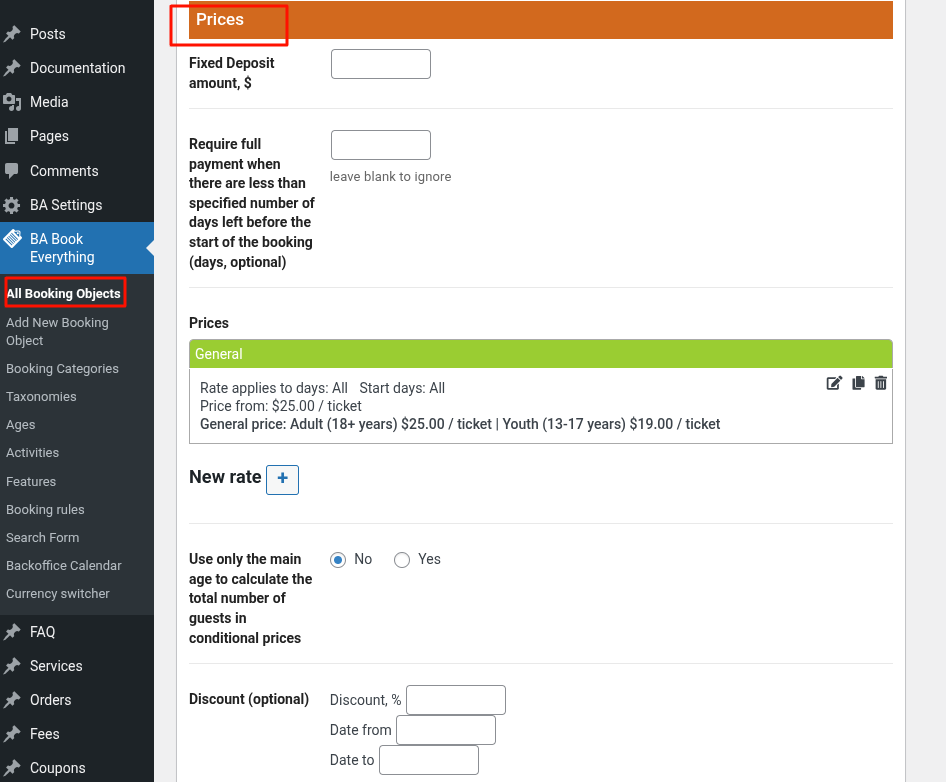Open the Currency switcher link

pyautogui.click(x=58, y=594)
